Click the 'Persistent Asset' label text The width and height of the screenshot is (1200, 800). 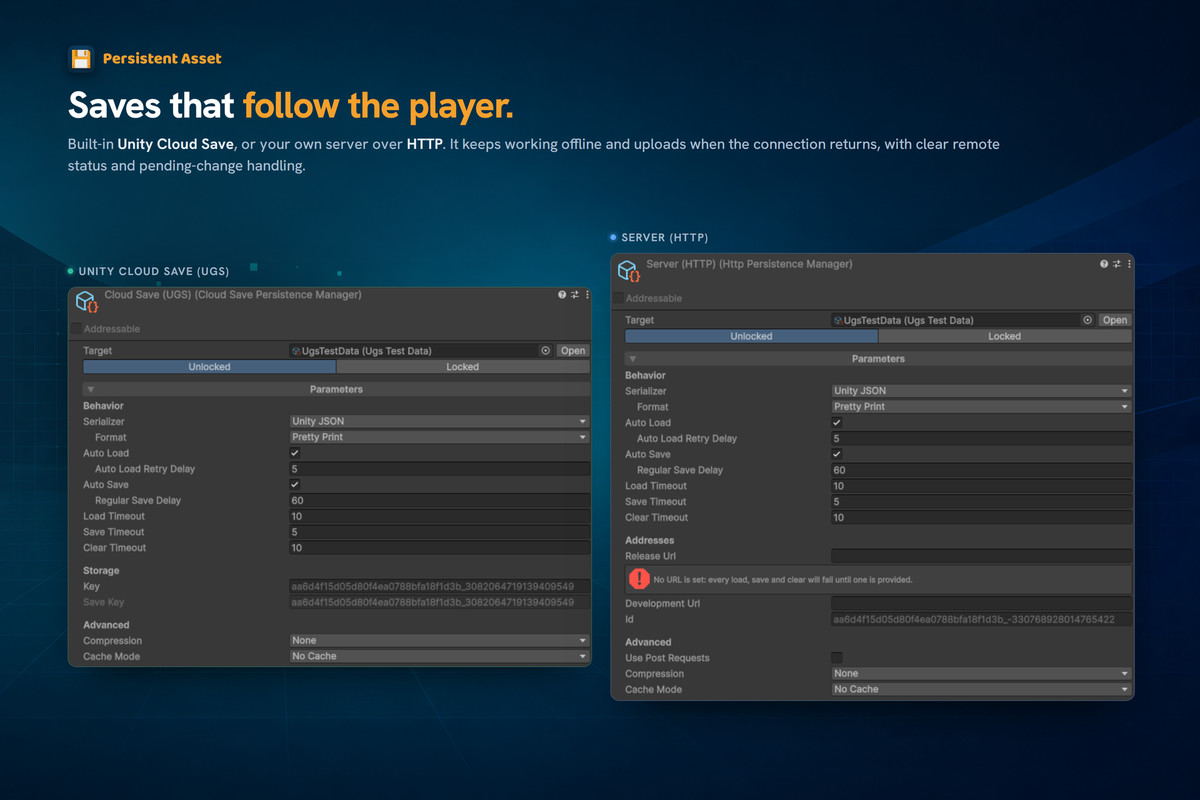(162, 59)
